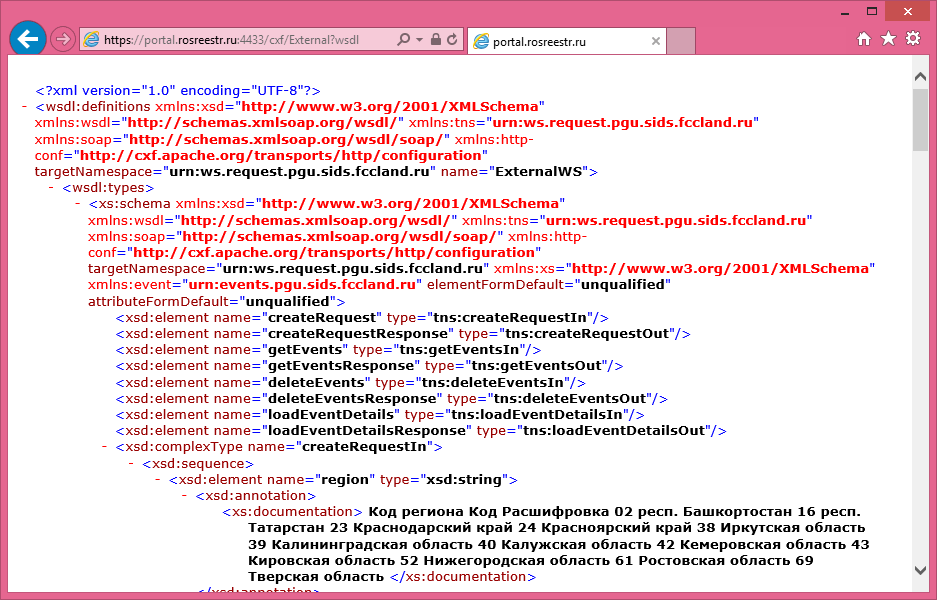Click the loadEventDetails element name
937x600 pixels.
click(330, 415)
